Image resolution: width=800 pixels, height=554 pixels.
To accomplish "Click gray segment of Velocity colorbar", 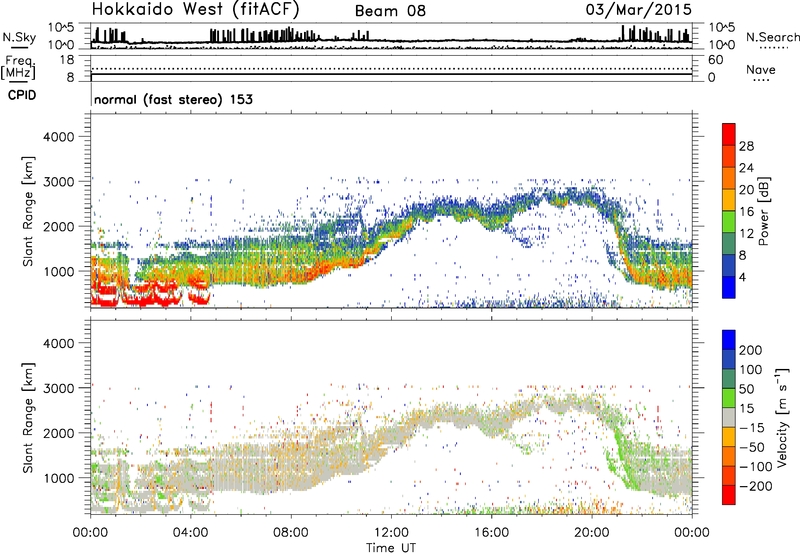I will point(729,418).
